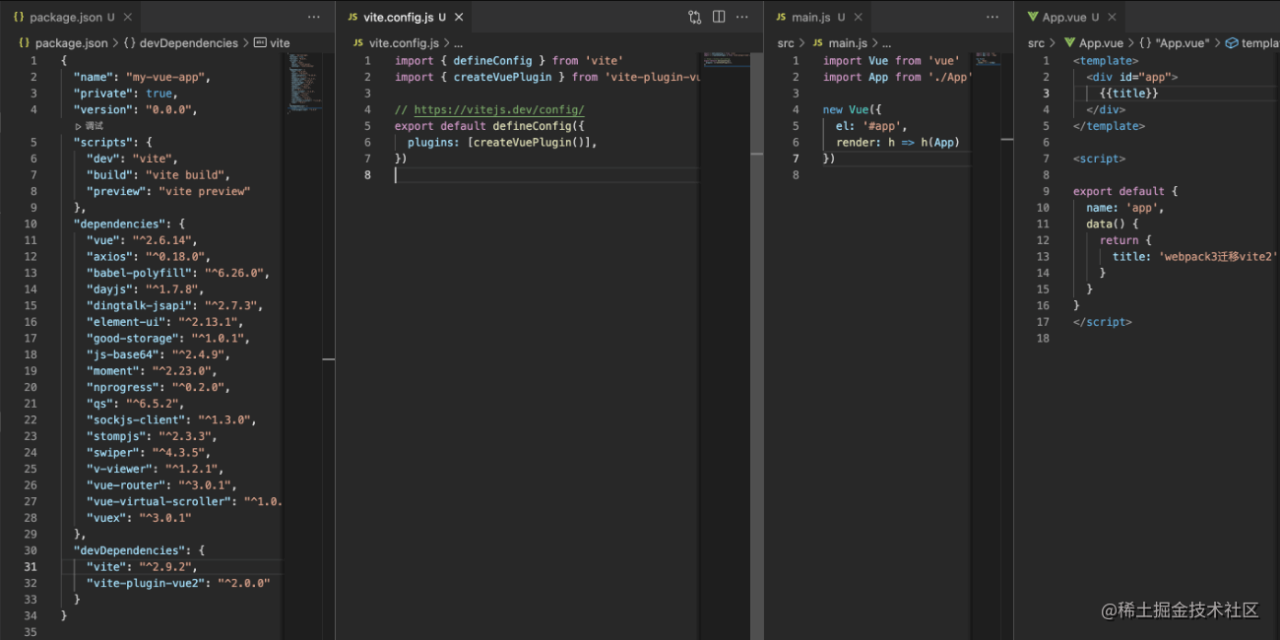
Task: Open package.json file breadcrumb
Action: pyautogui.click(x=71, y=43)
